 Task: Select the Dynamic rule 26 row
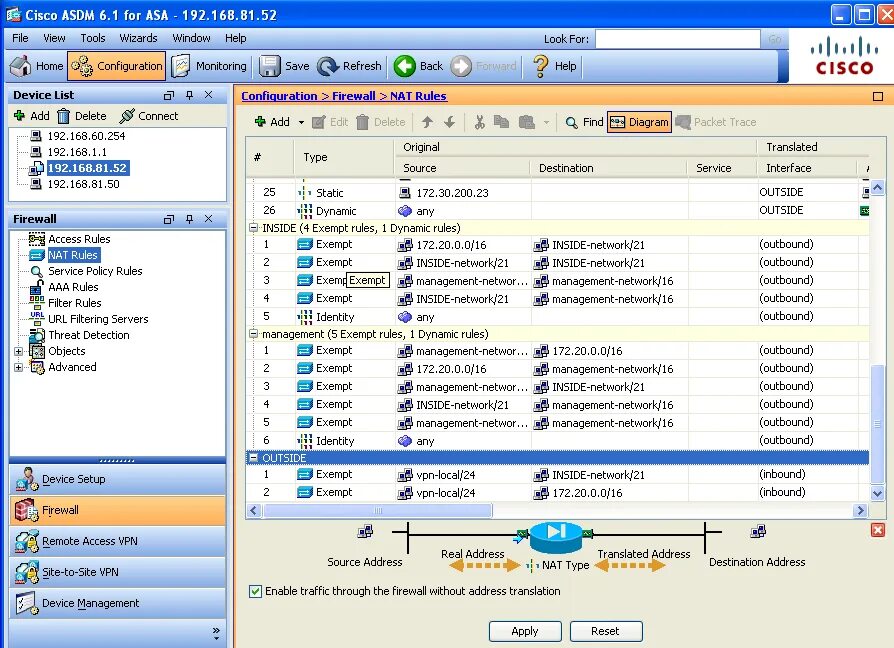coord(559,211)
